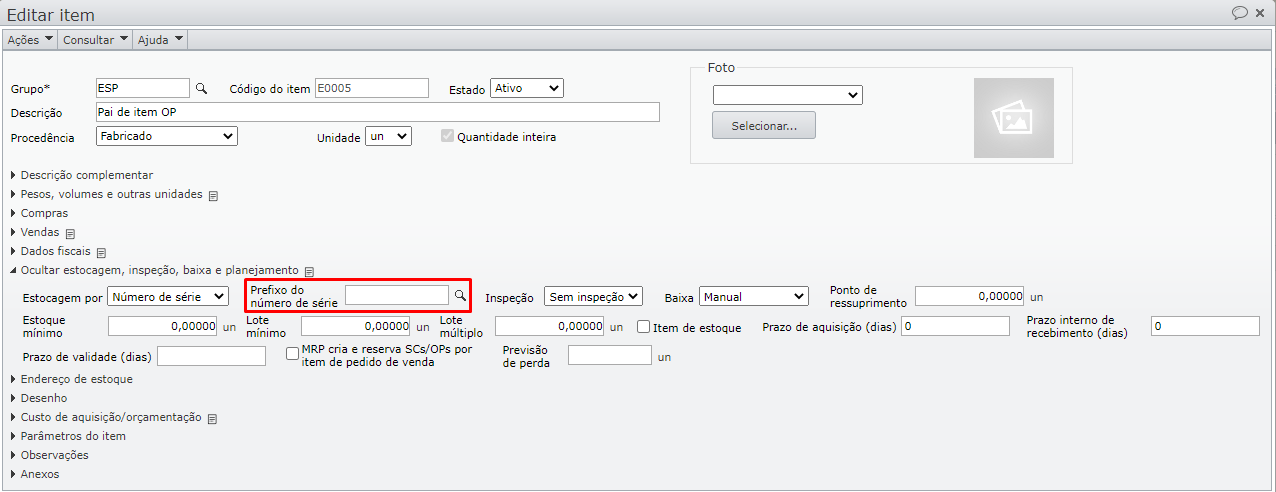The width and height of the screenshot is (1276, 492).
Task: Click the serial number prefix search icon
Action: tap(460, 295)
